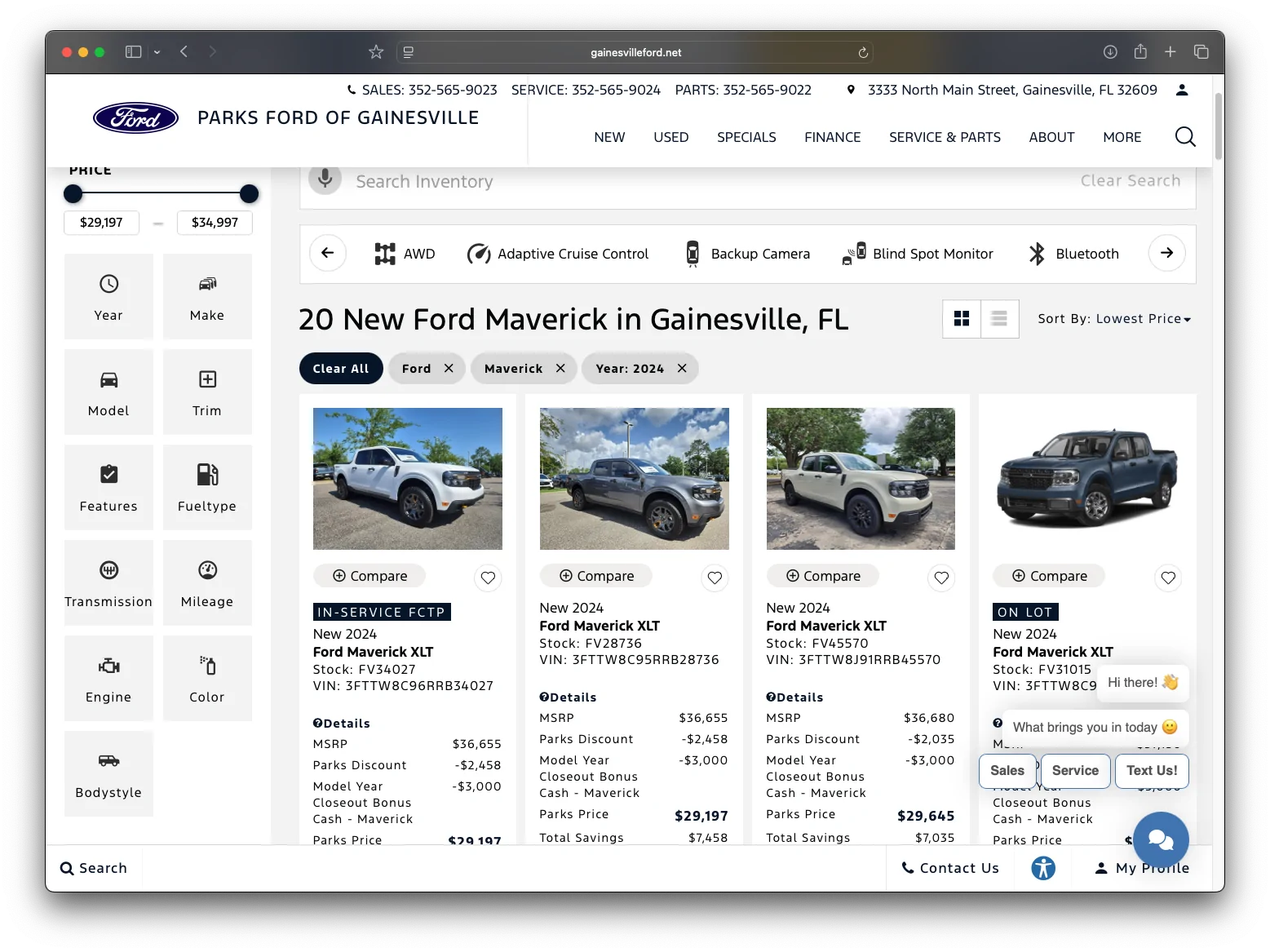Click the user account icon in header

click(x=1181, y=90)
